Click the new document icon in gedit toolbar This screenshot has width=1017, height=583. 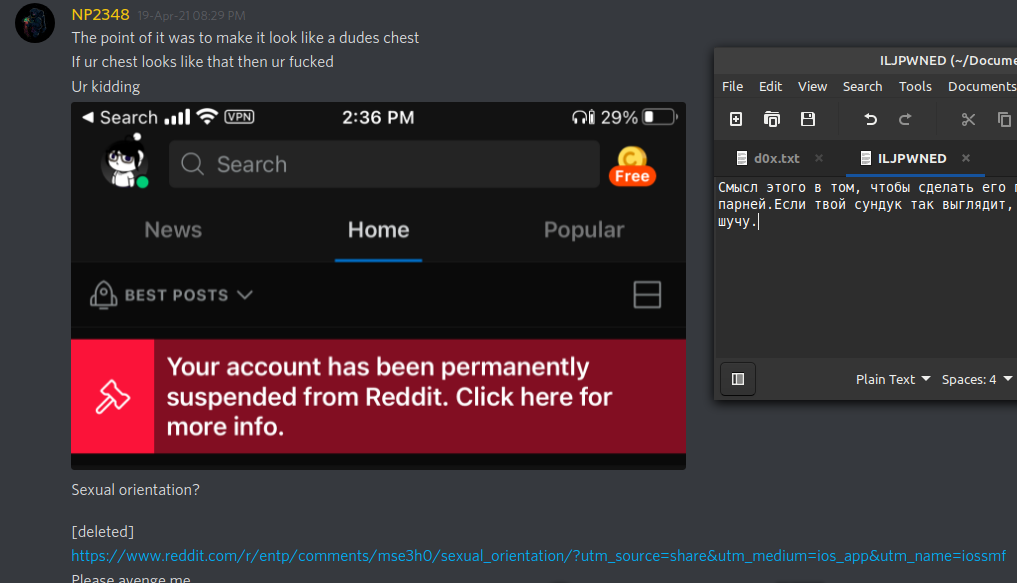pos(736,119)
